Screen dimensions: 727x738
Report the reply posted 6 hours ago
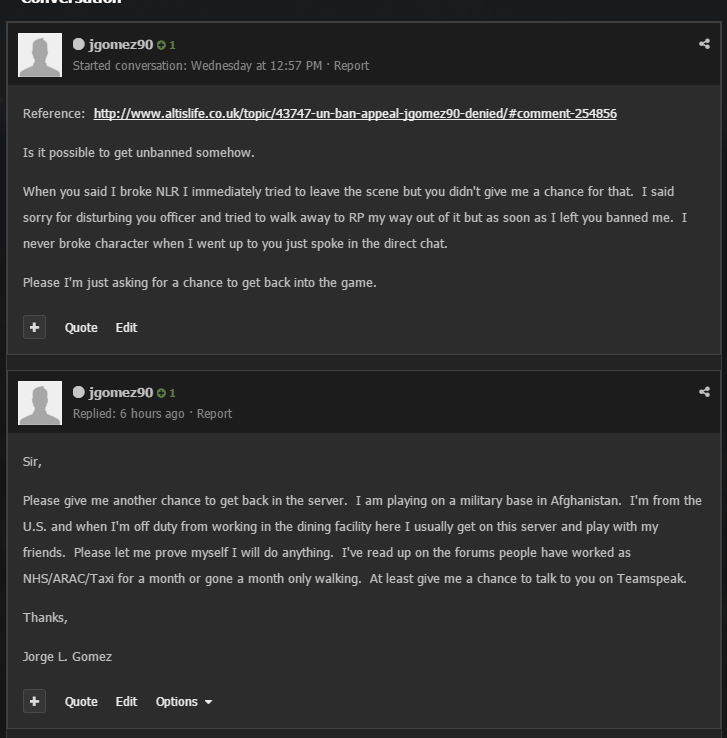[x=214, y=414]
